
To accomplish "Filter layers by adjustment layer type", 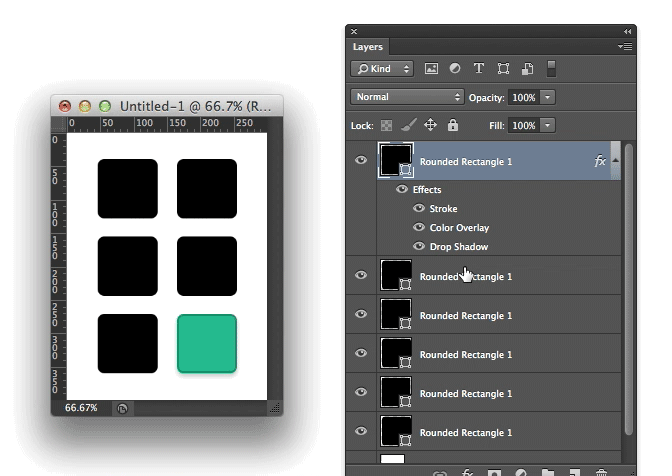I will click(455, 69).
